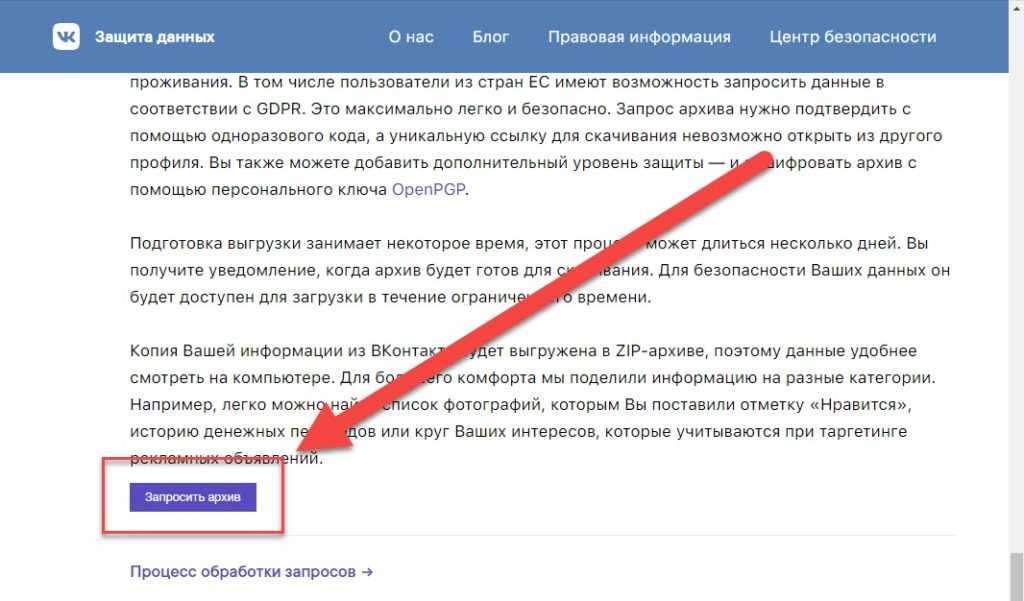1024x601 pixels.
Task: Click the VK logo icon
Action: point(67,37)
